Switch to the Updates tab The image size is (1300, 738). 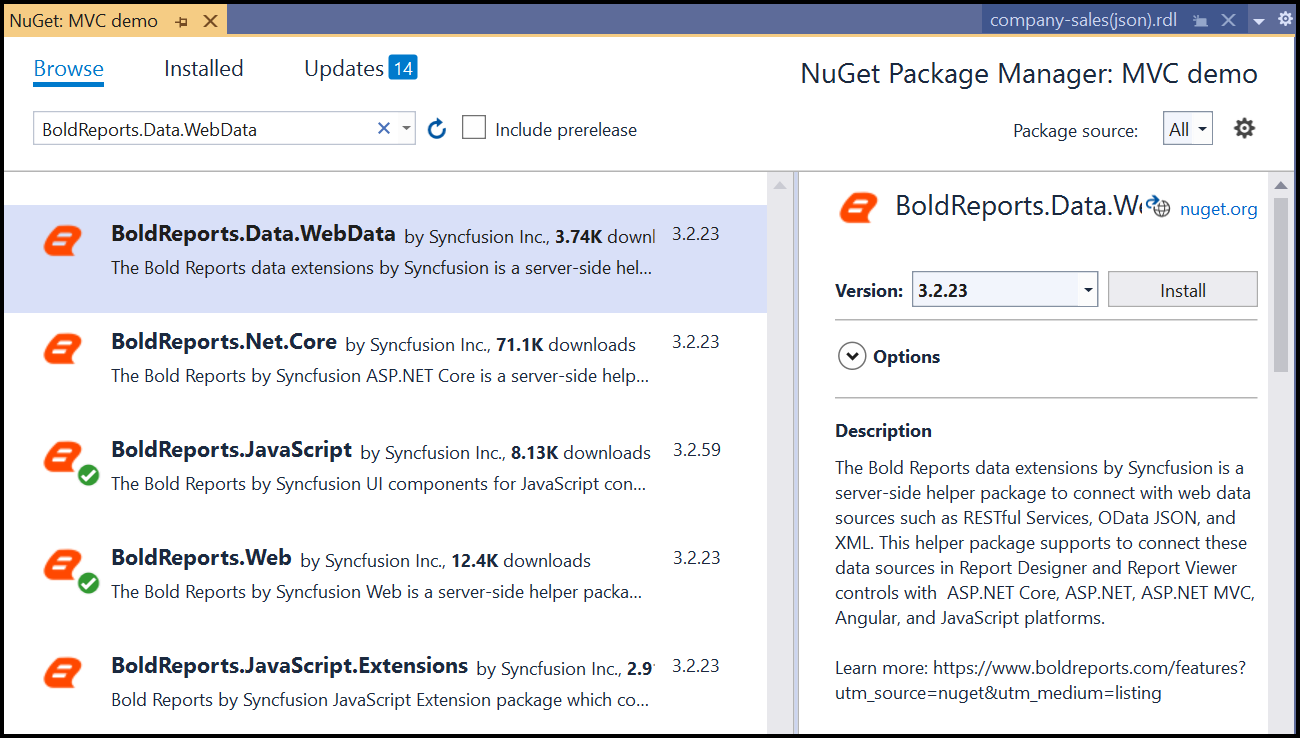(344, 69)
